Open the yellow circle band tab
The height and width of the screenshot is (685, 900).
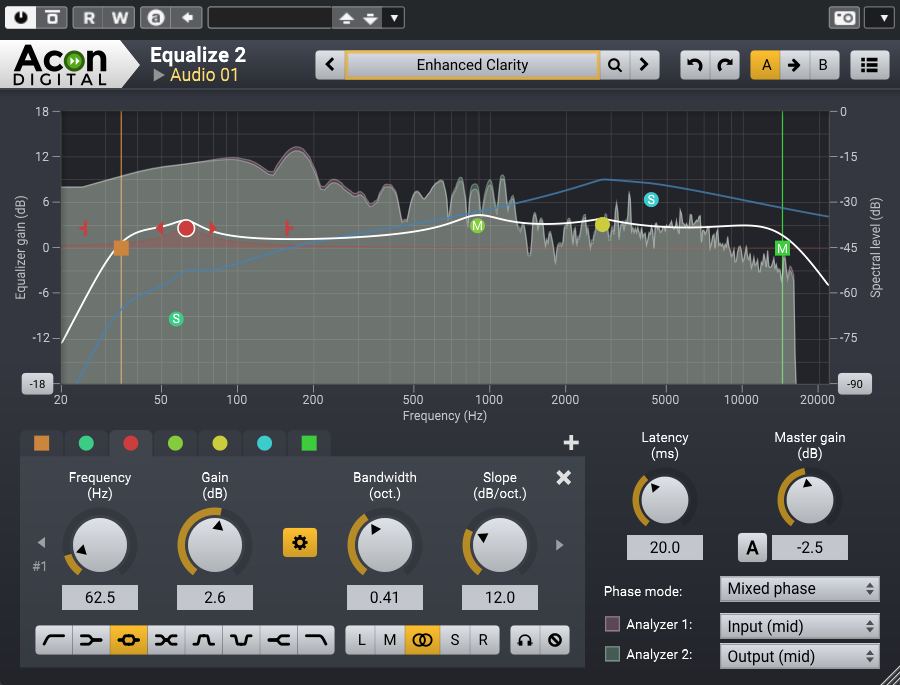click(220, 443)
